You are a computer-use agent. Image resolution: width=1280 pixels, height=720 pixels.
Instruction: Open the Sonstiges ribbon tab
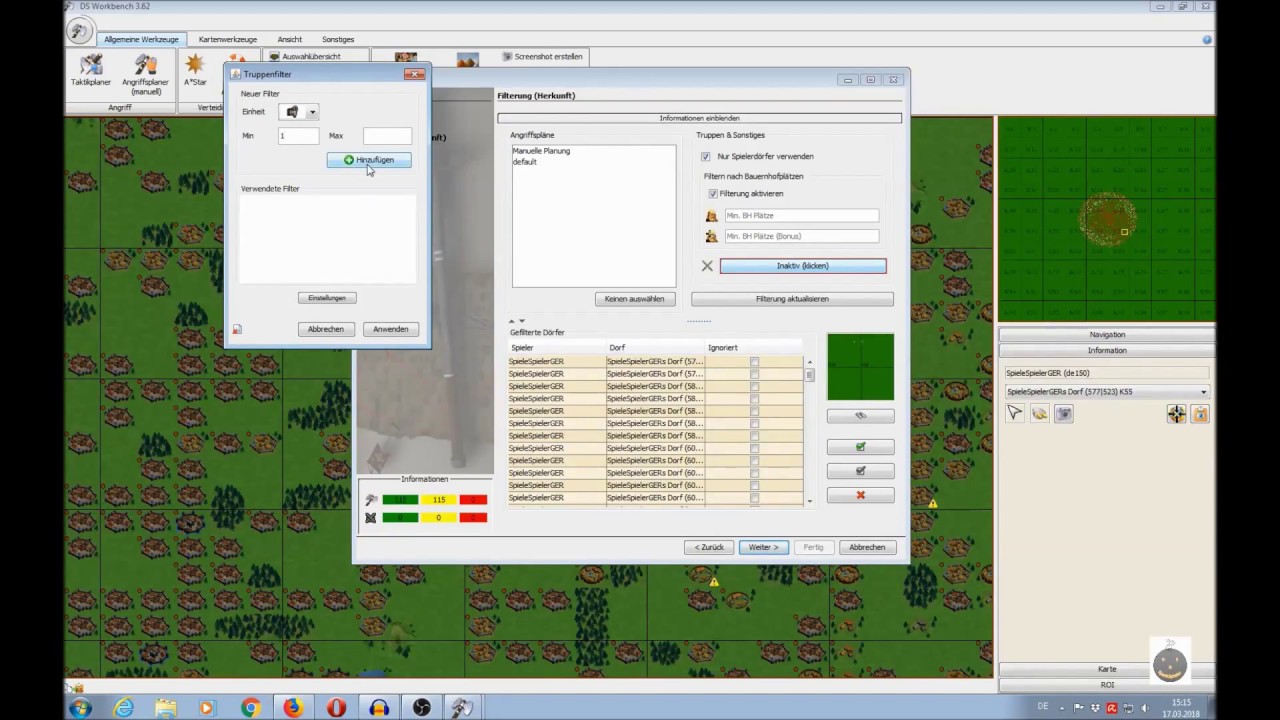(x=338, y=39)
